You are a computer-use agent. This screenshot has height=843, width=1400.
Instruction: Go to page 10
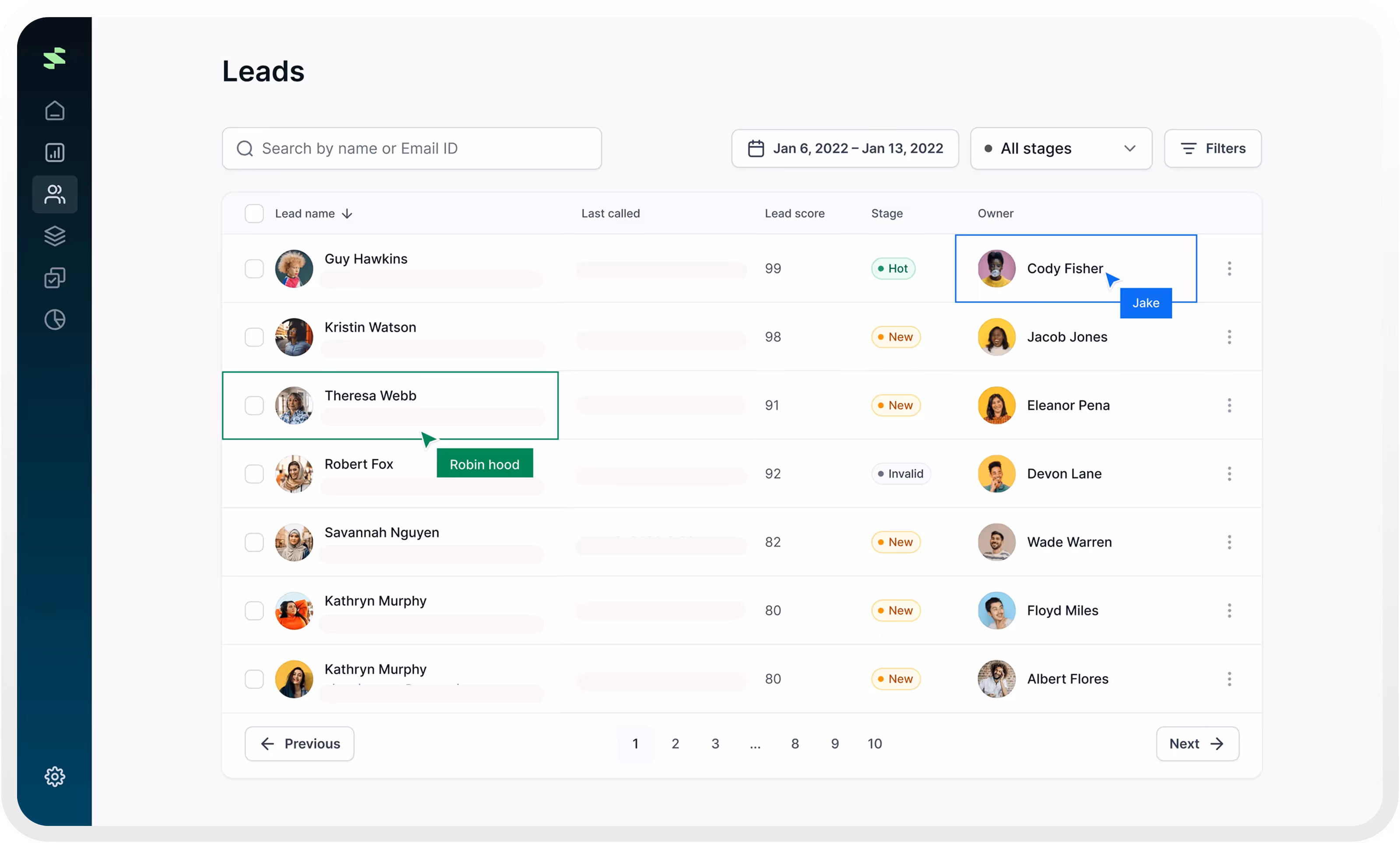coord(875,744)
